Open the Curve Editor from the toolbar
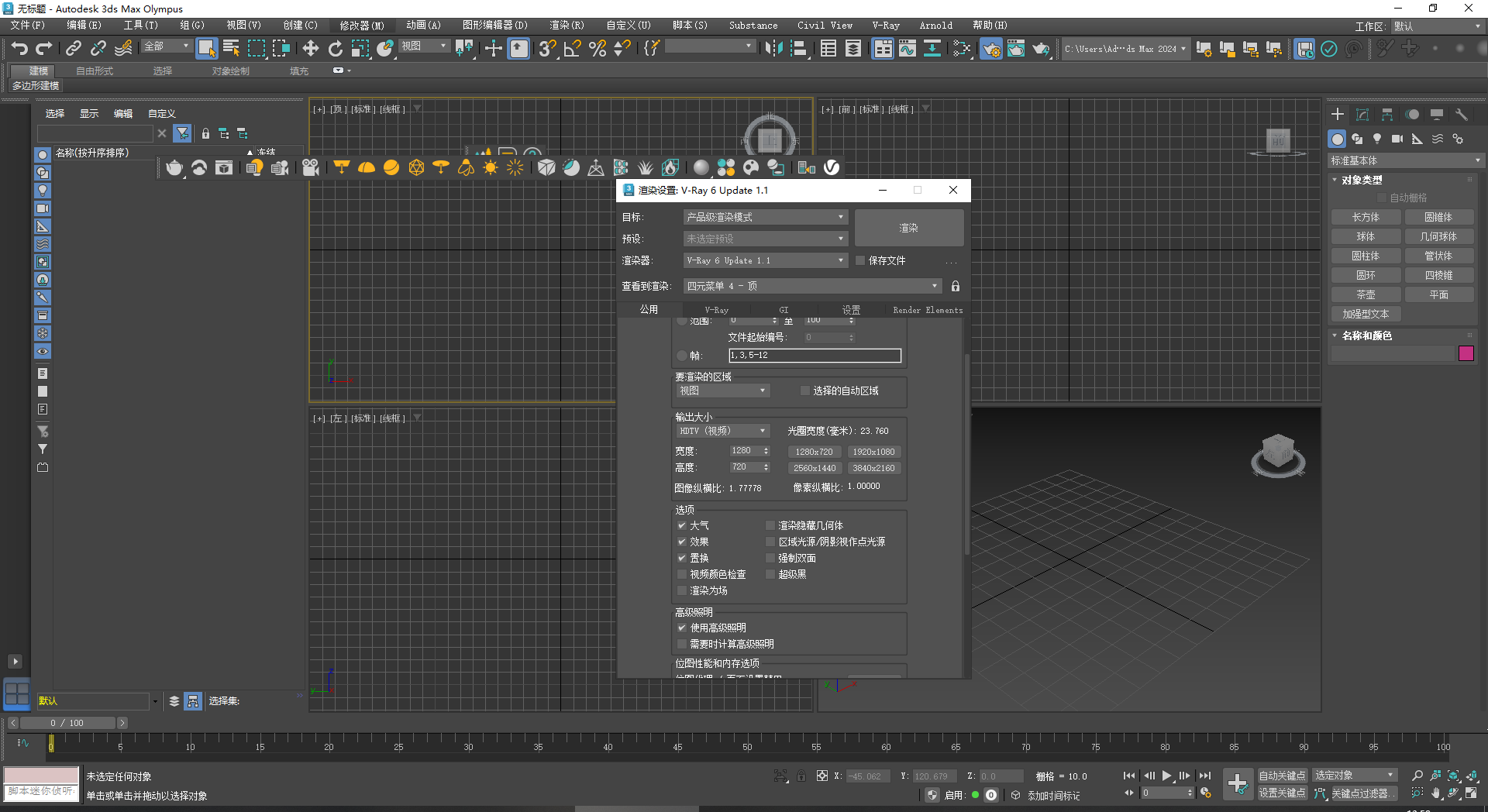 (908, 49)
